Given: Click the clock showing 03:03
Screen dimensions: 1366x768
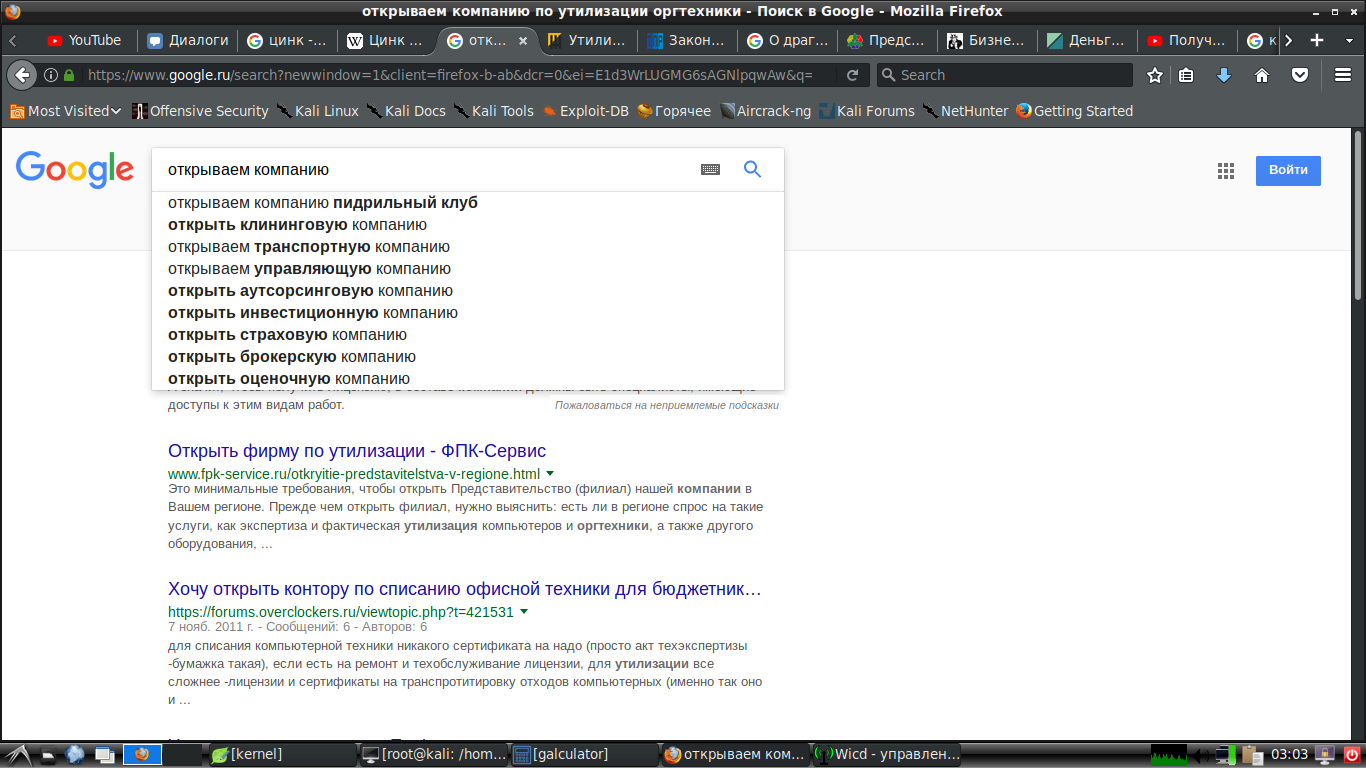Looking at the screenshot, I should point(1289,754).
